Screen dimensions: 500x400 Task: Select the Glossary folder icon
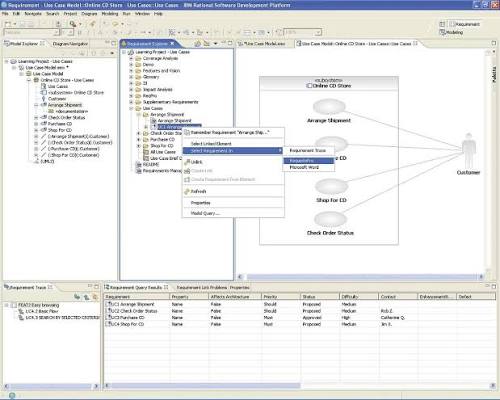pos(138,77)
